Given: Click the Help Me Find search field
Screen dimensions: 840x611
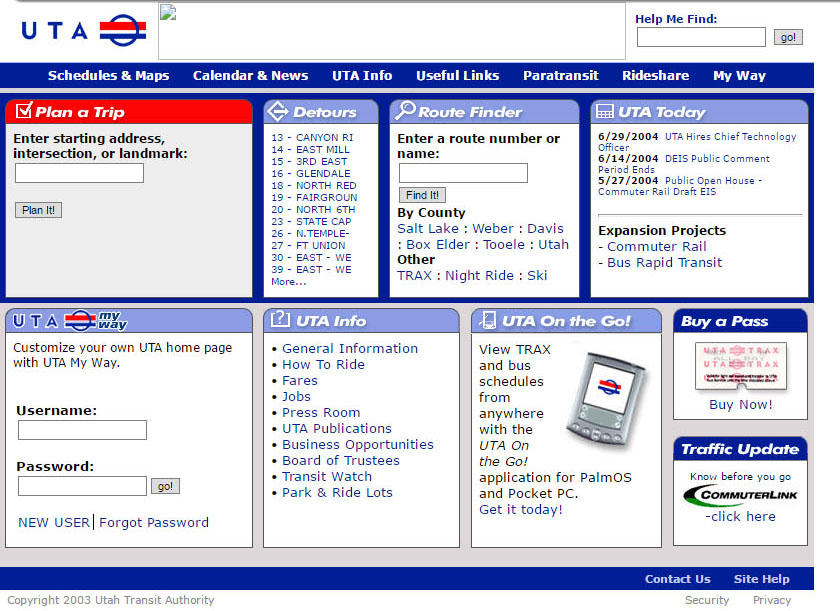Looking at the screenshot, I should pos(701,37).
